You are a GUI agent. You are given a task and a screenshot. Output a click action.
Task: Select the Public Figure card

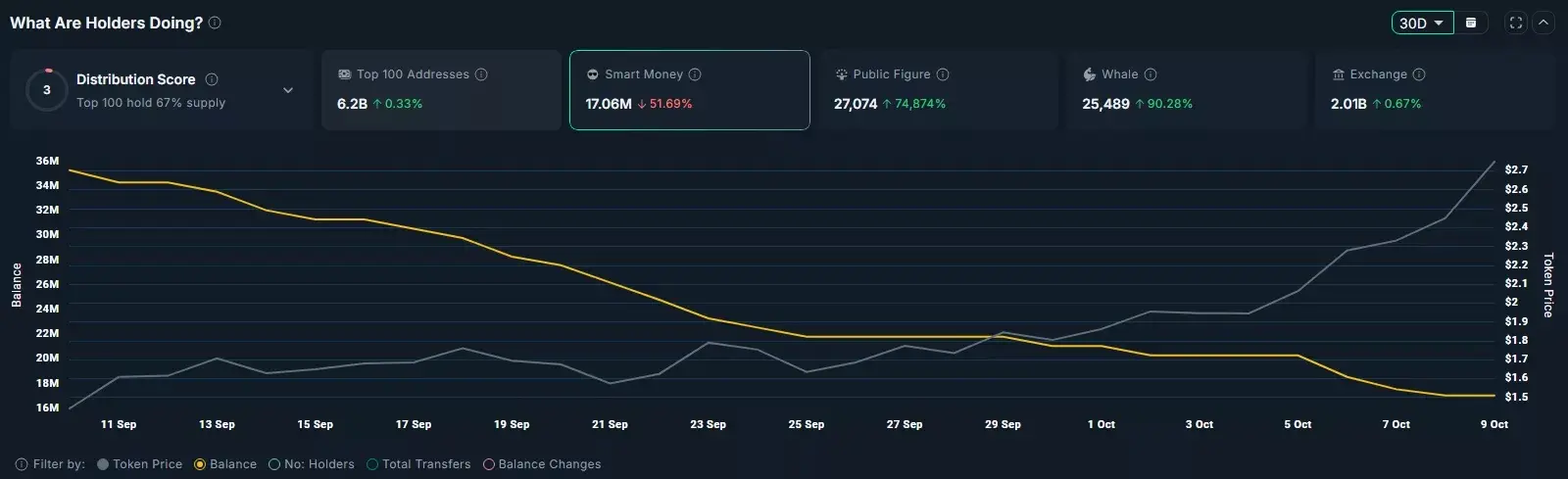tap(938, 90)
